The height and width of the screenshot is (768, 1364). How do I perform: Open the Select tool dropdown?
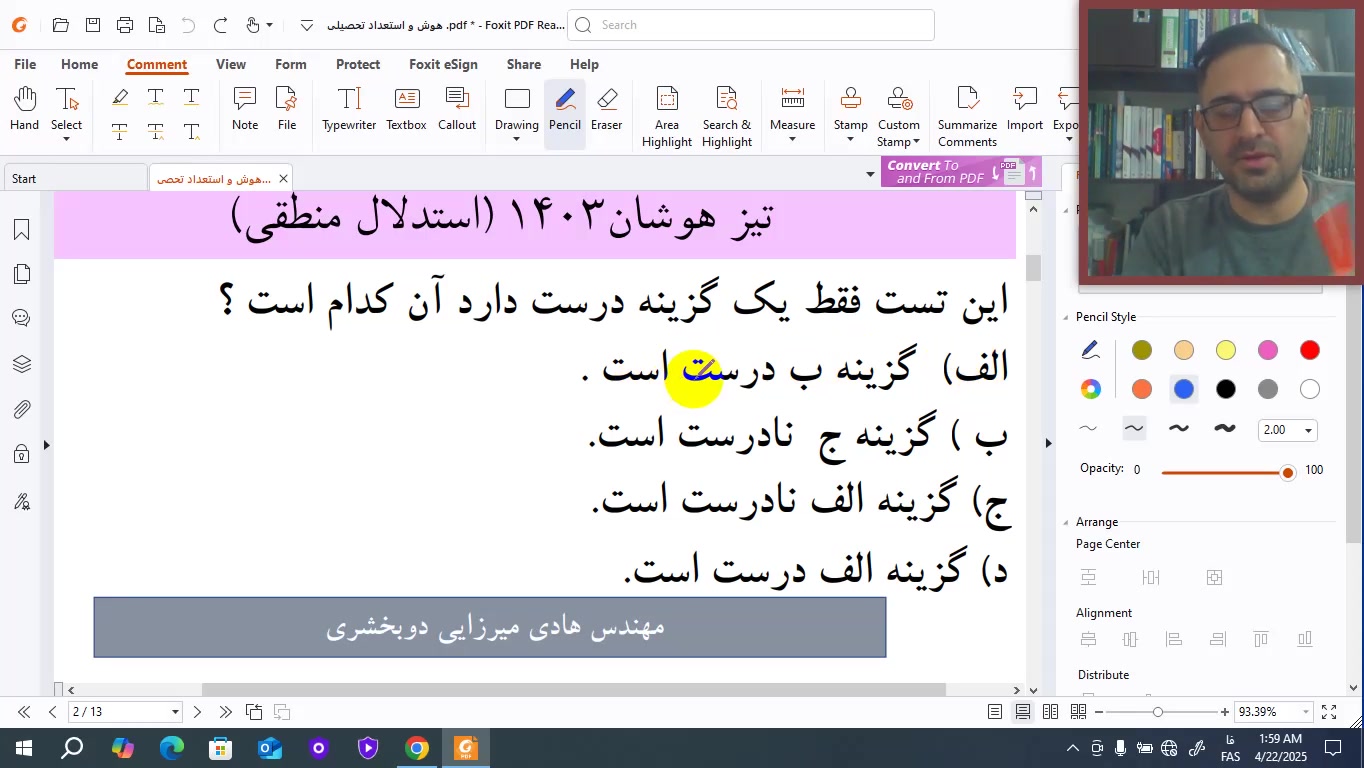(66, 140)
